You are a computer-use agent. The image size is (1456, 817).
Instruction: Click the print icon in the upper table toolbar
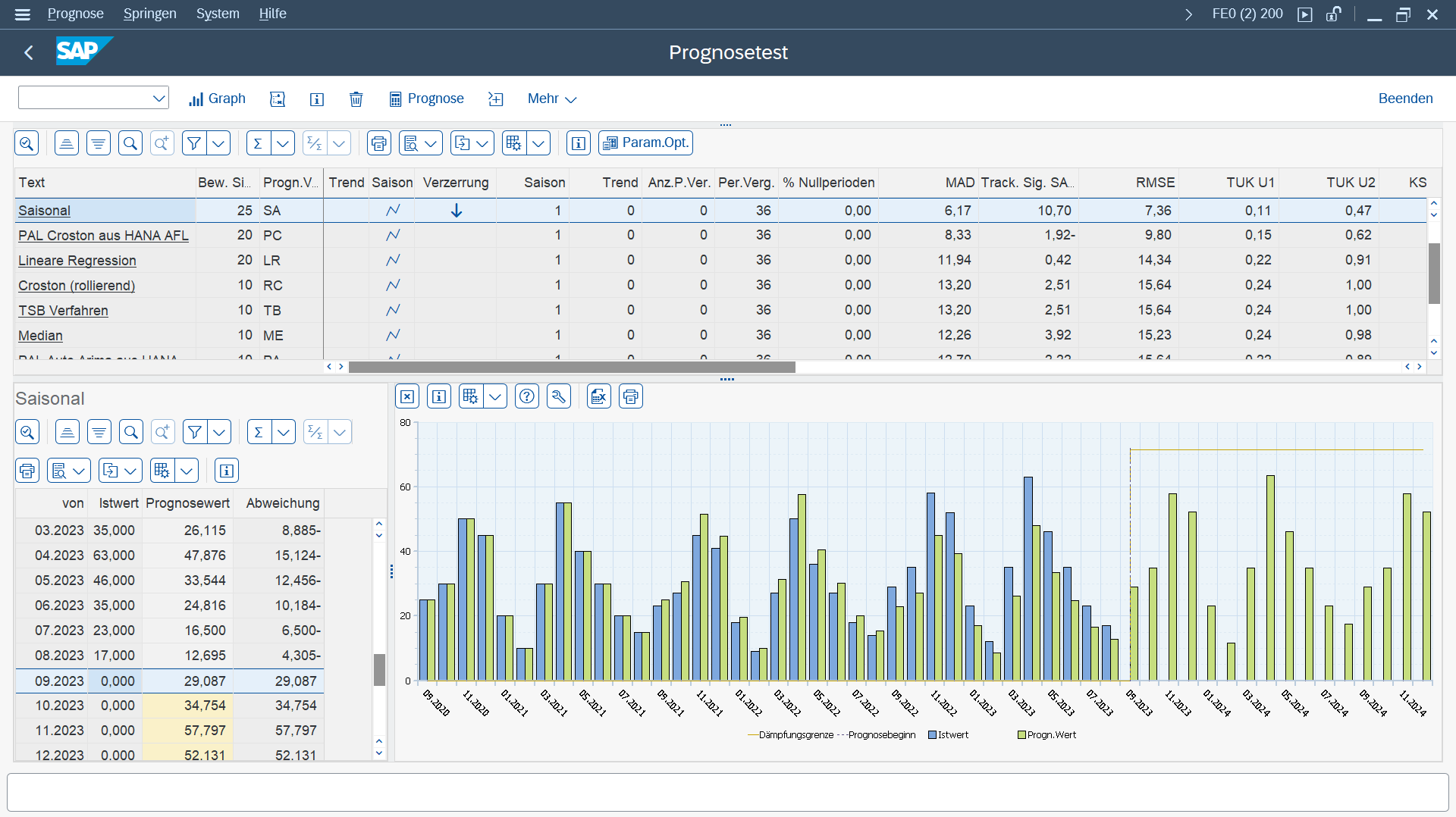coord(378,142)
